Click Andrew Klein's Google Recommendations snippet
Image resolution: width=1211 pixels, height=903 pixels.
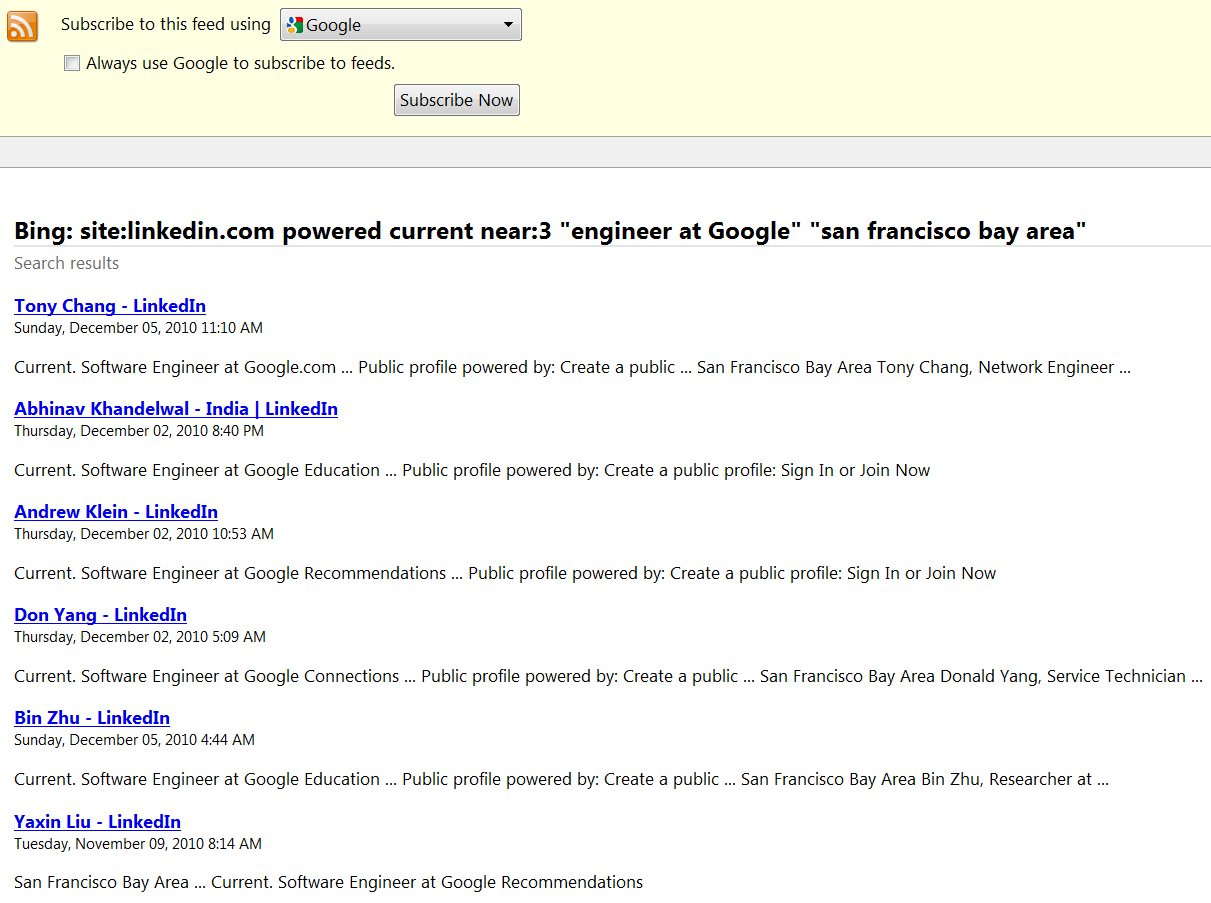505,573
